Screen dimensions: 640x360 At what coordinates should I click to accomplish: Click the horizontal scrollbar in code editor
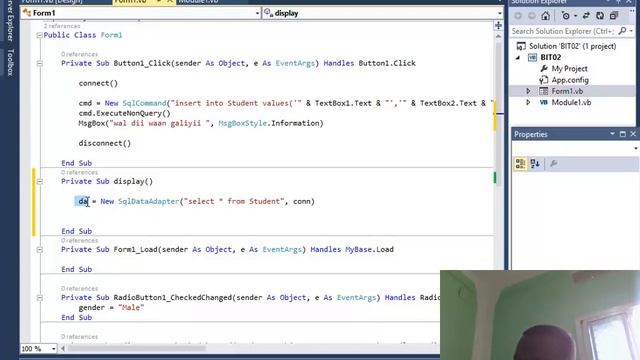click(137, 349)
